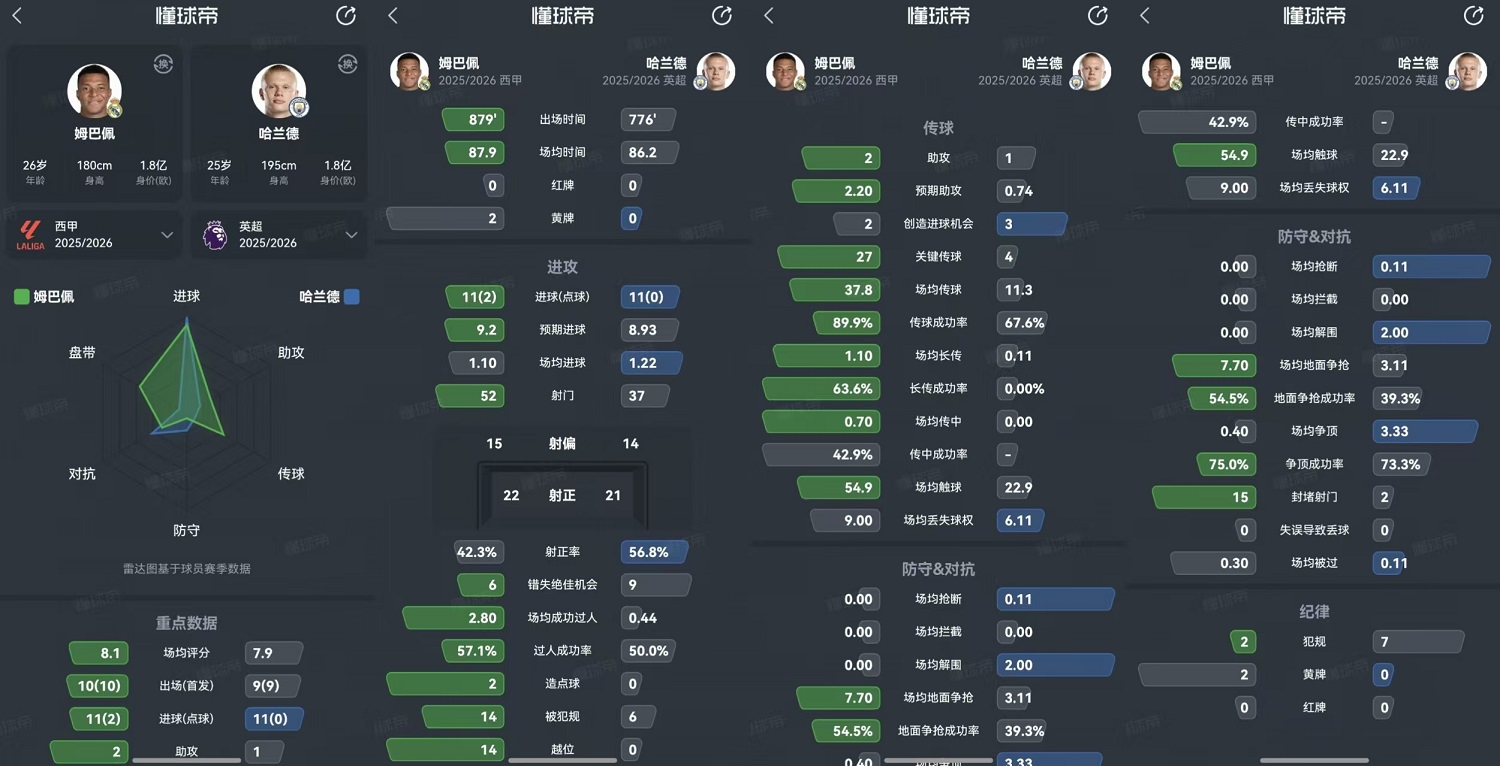Tap the refresh icon on the first panel
Viewport: 1500px width, 766px height.
tap(345, 16)
